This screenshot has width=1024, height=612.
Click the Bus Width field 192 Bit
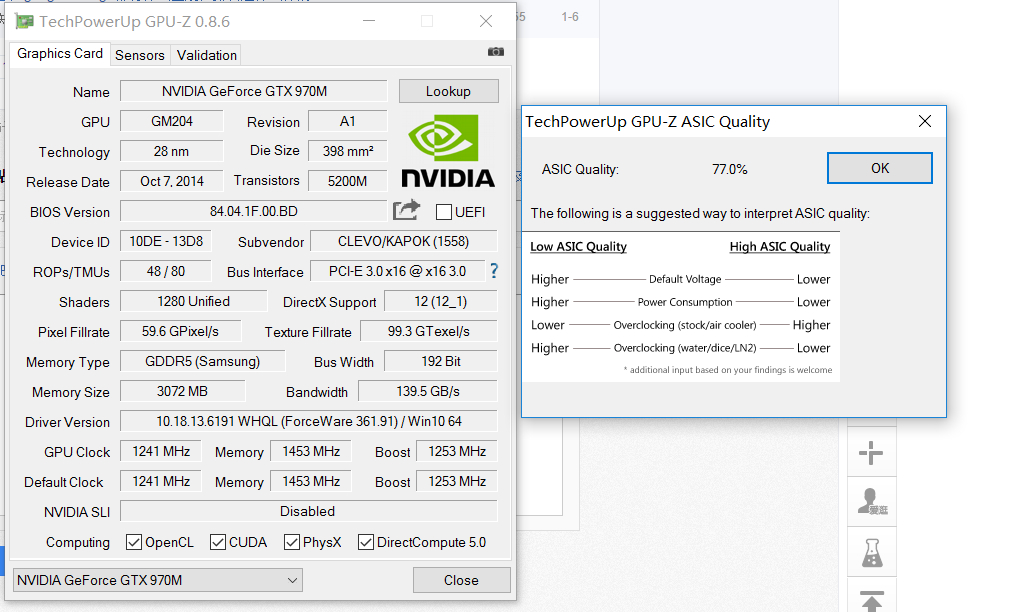pyautogui.click(x=441, y=361)
